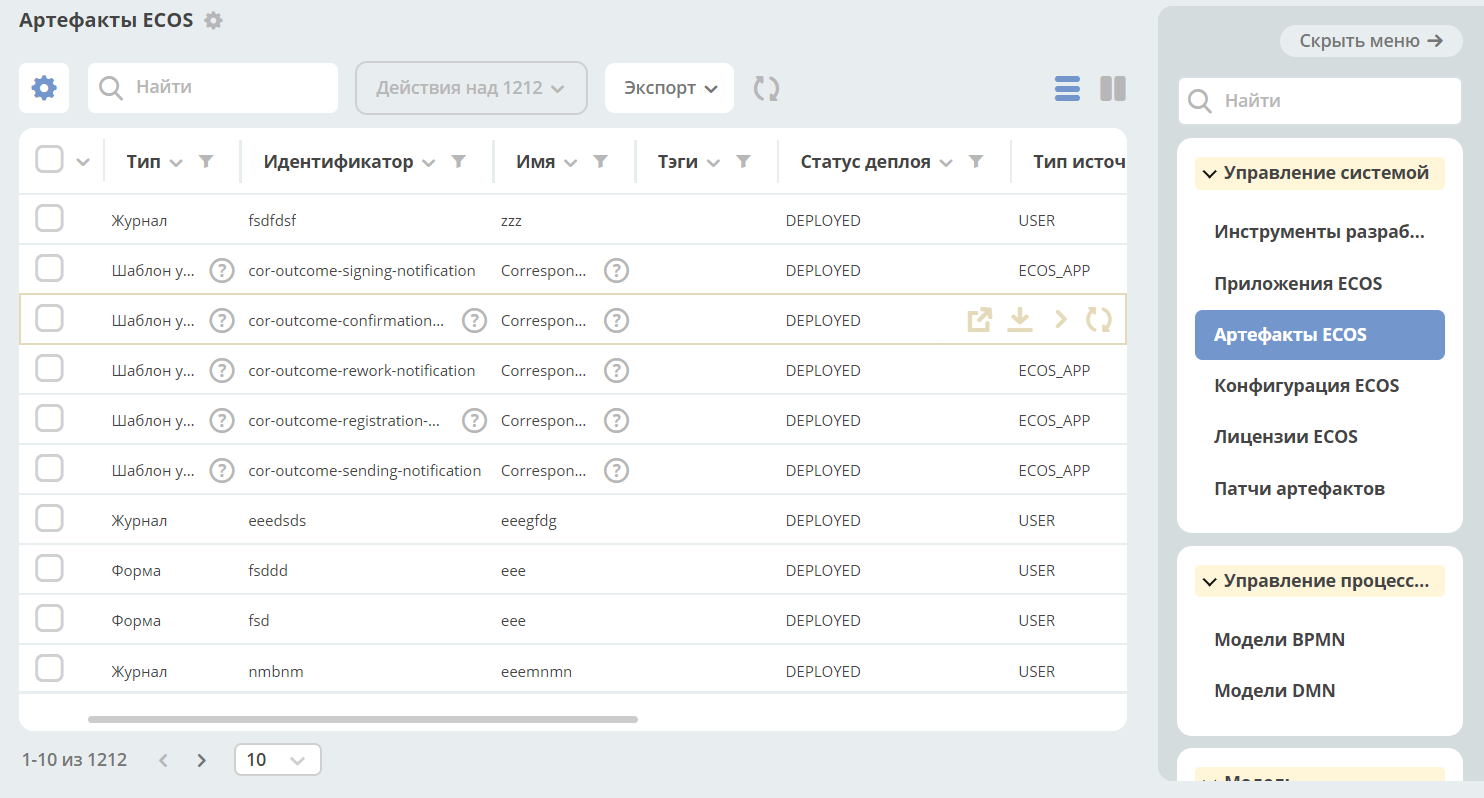Open Артефакты ECOS menu item
This screenshot has height=798, width=1484.
click(x=1320, y=335)
